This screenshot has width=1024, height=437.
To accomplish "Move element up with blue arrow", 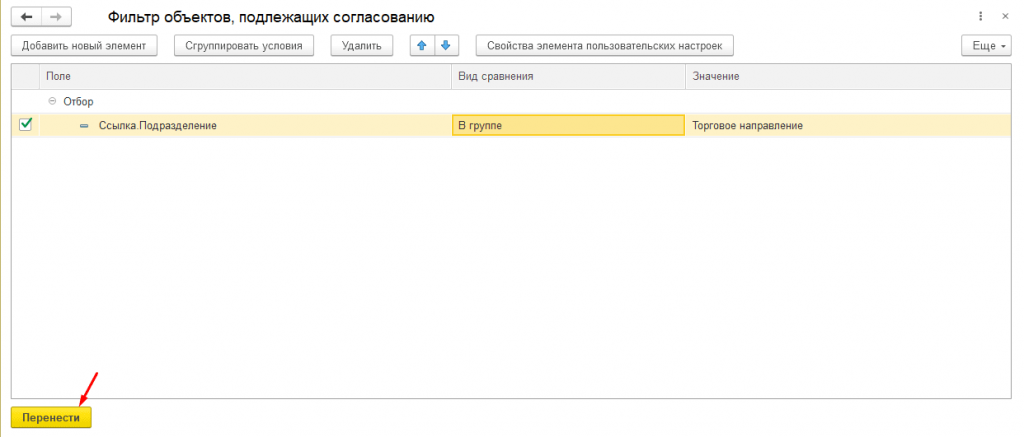I will tap(422, 46).
